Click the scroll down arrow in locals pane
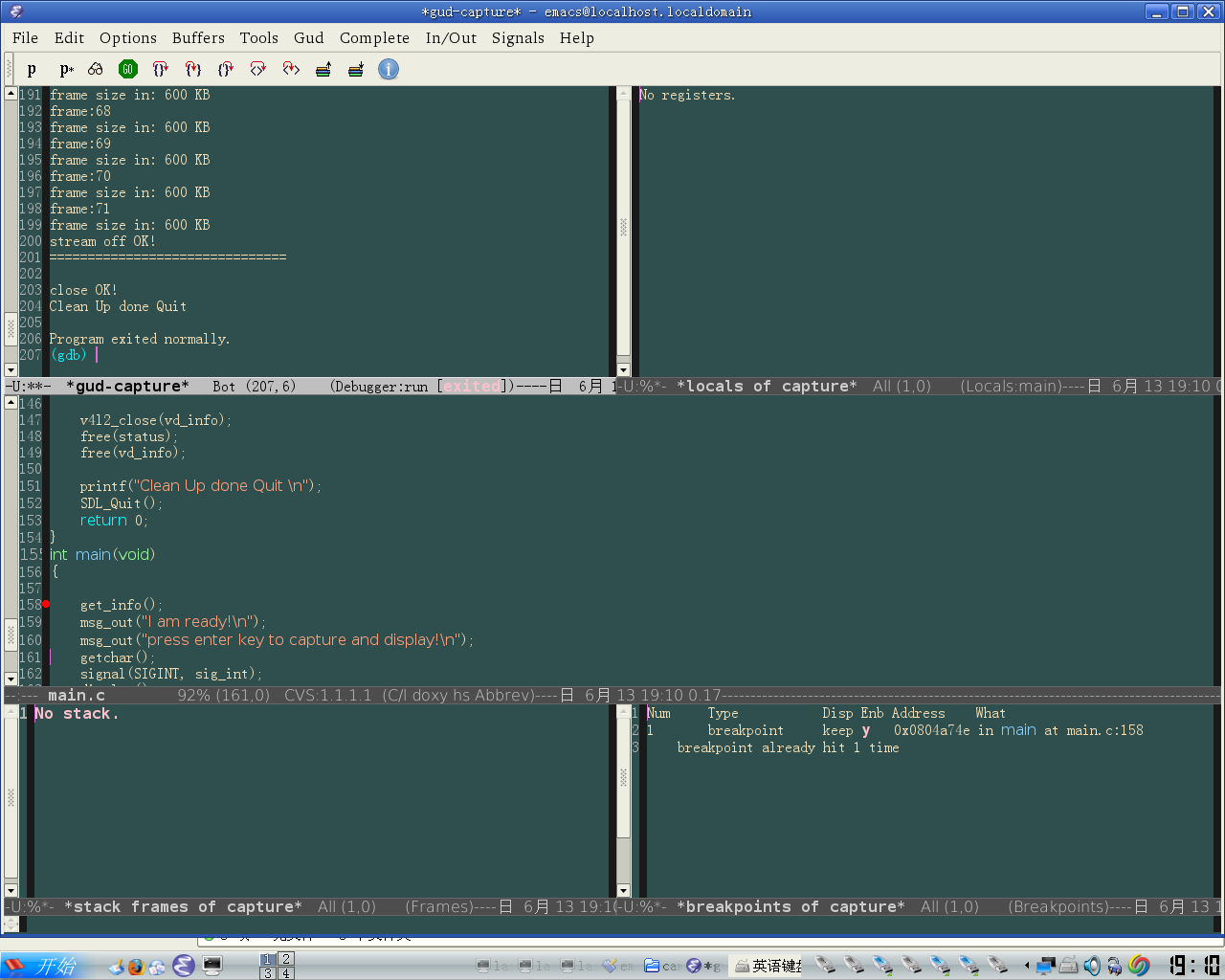The width and height of the screenshot is (1225, 980). pyautogui.click(x=623, y=369)
